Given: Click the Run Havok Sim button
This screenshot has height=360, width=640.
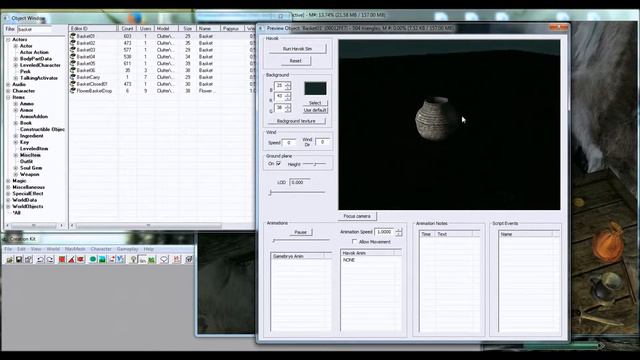Looking at the screenshot, I should (297, 49).
